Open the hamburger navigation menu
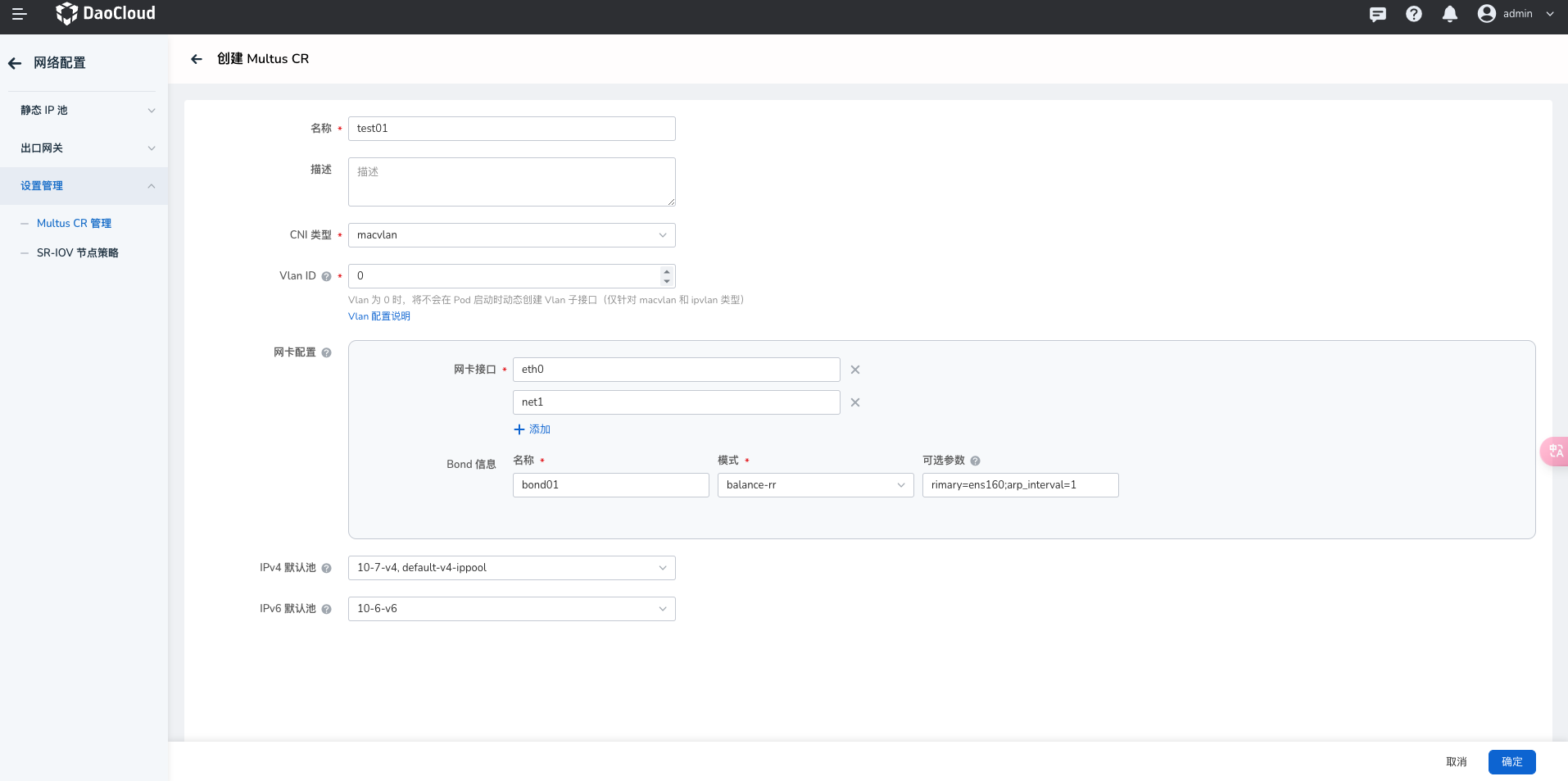The width and height of the screenshot is (1568, 781). click(20, 14)
